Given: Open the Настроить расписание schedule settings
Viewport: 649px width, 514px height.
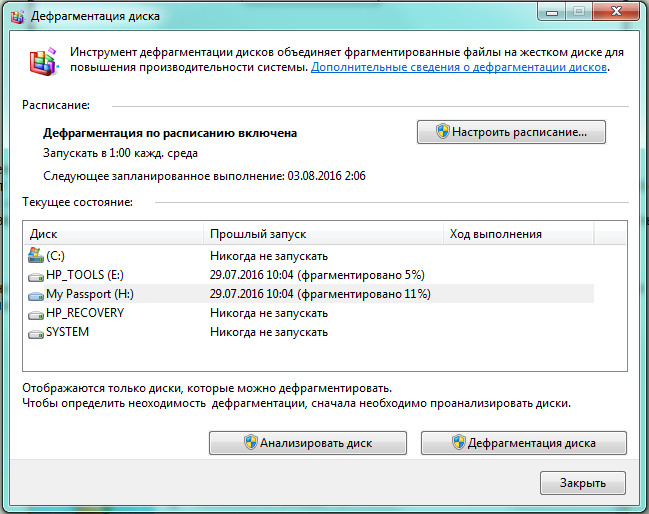Looking at the screenshot, I should [x=511, y=132].
